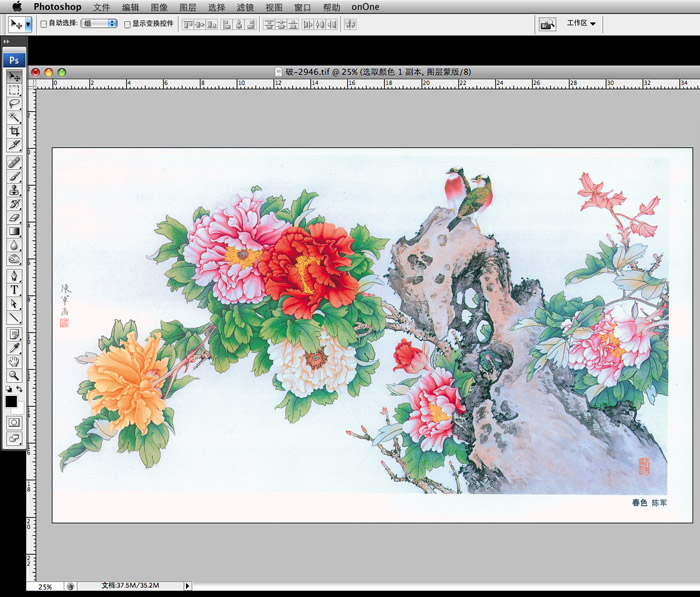
Task: Open the 编辑 menu
Action: 130,7
